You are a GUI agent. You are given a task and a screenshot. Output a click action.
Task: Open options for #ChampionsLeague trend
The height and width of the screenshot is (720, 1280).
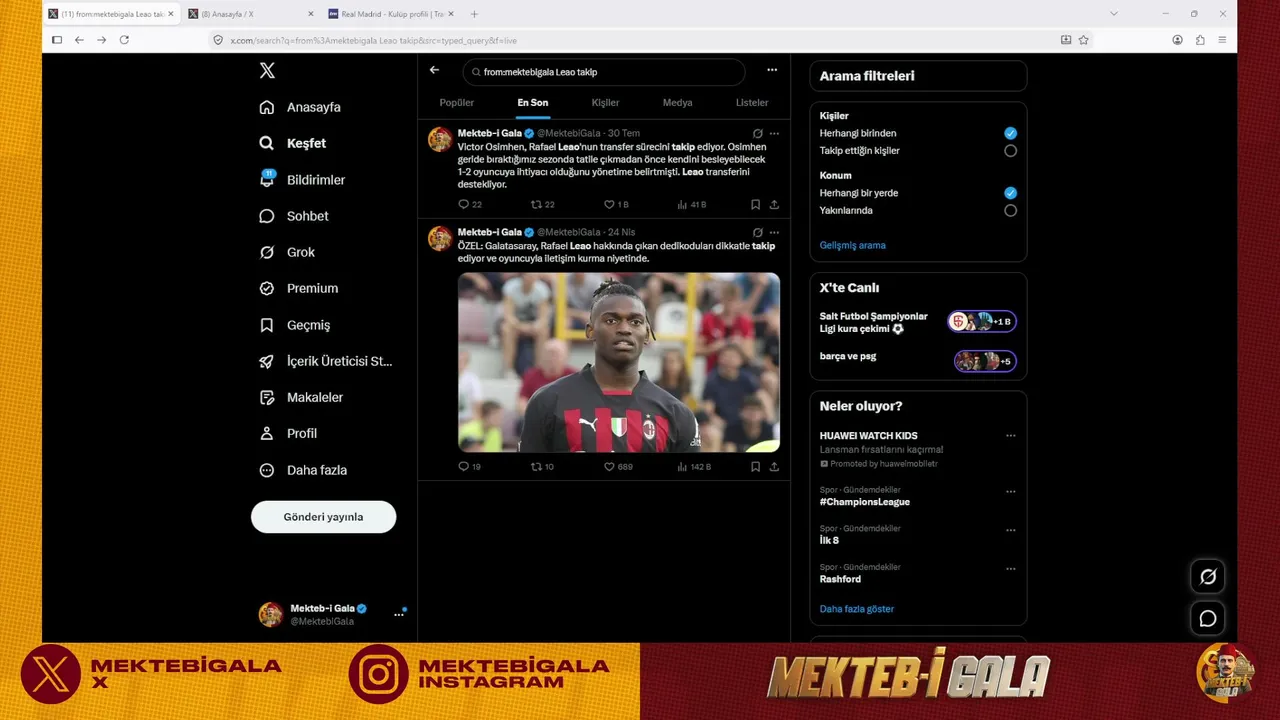point(1010,492)
